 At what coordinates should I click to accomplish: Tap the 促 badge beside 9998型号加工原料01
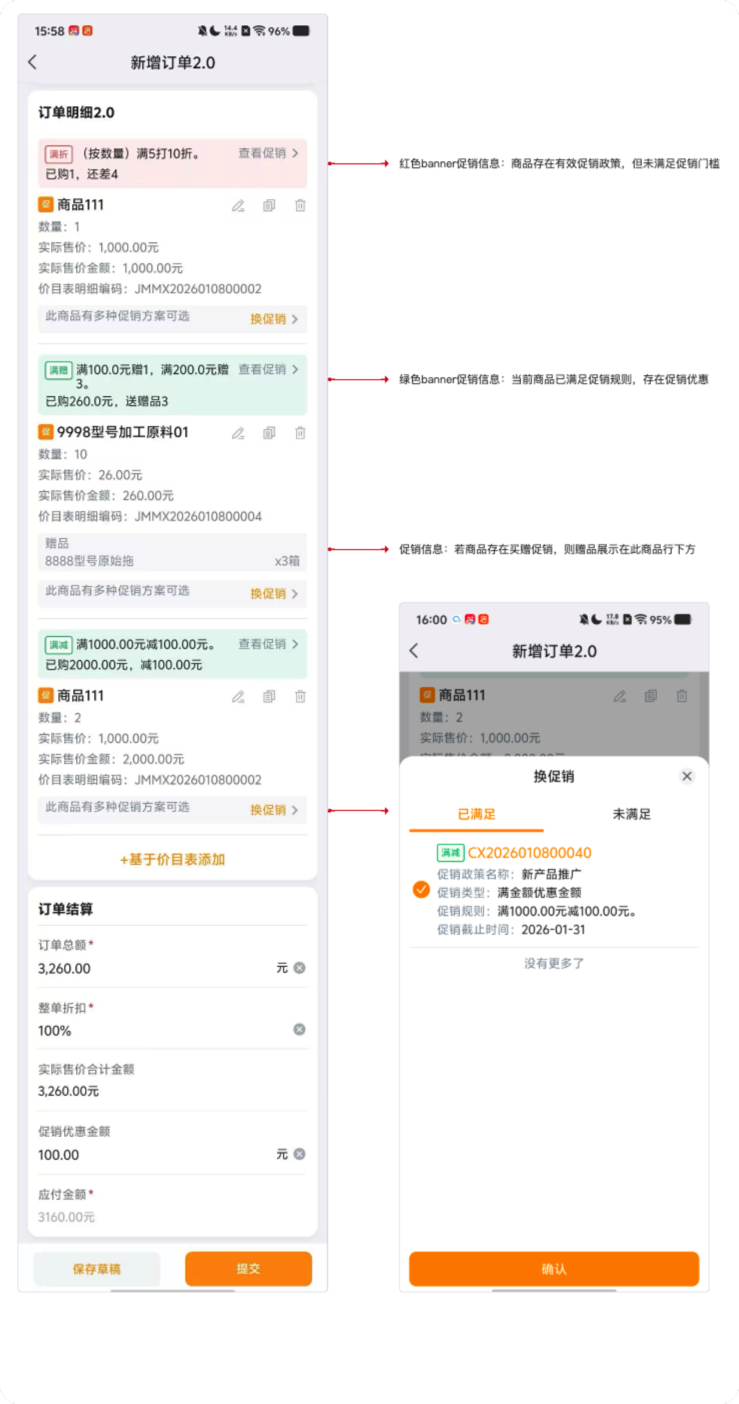click(x=45, y=432)
